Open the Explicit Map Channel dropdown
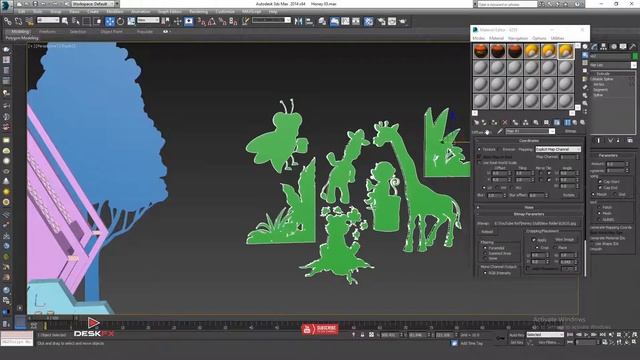The image size is (640, 360). tap(558, 149)
